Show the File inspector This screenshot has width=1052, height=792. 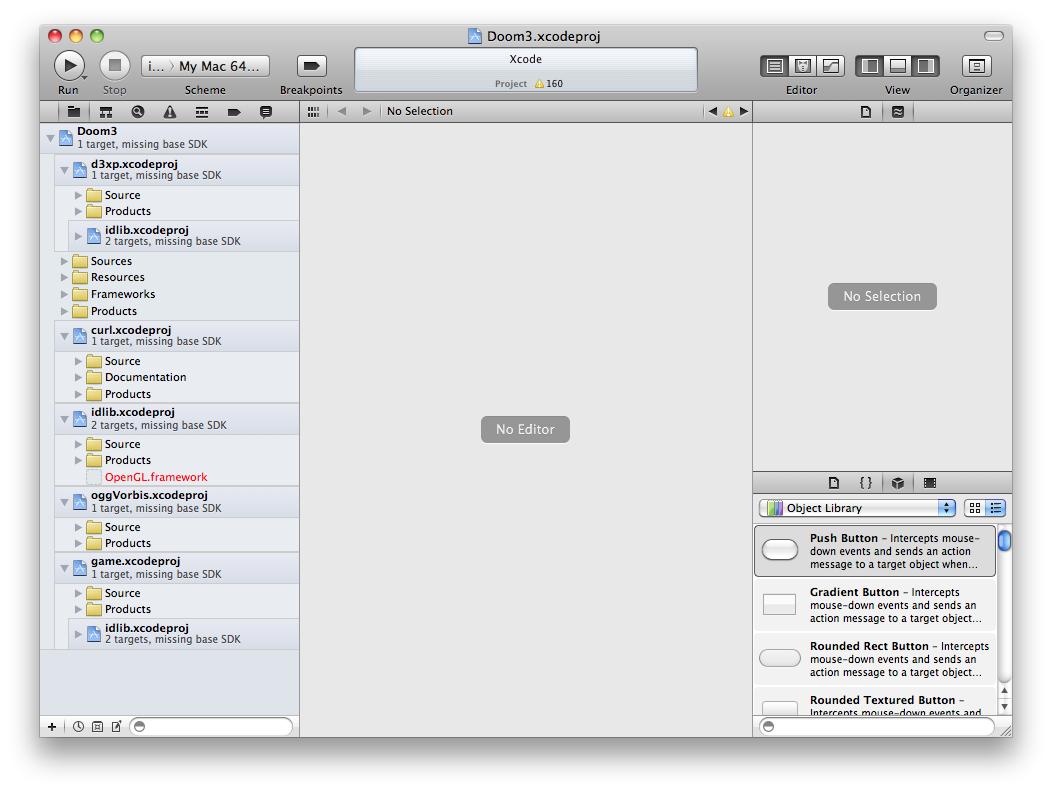866,112
